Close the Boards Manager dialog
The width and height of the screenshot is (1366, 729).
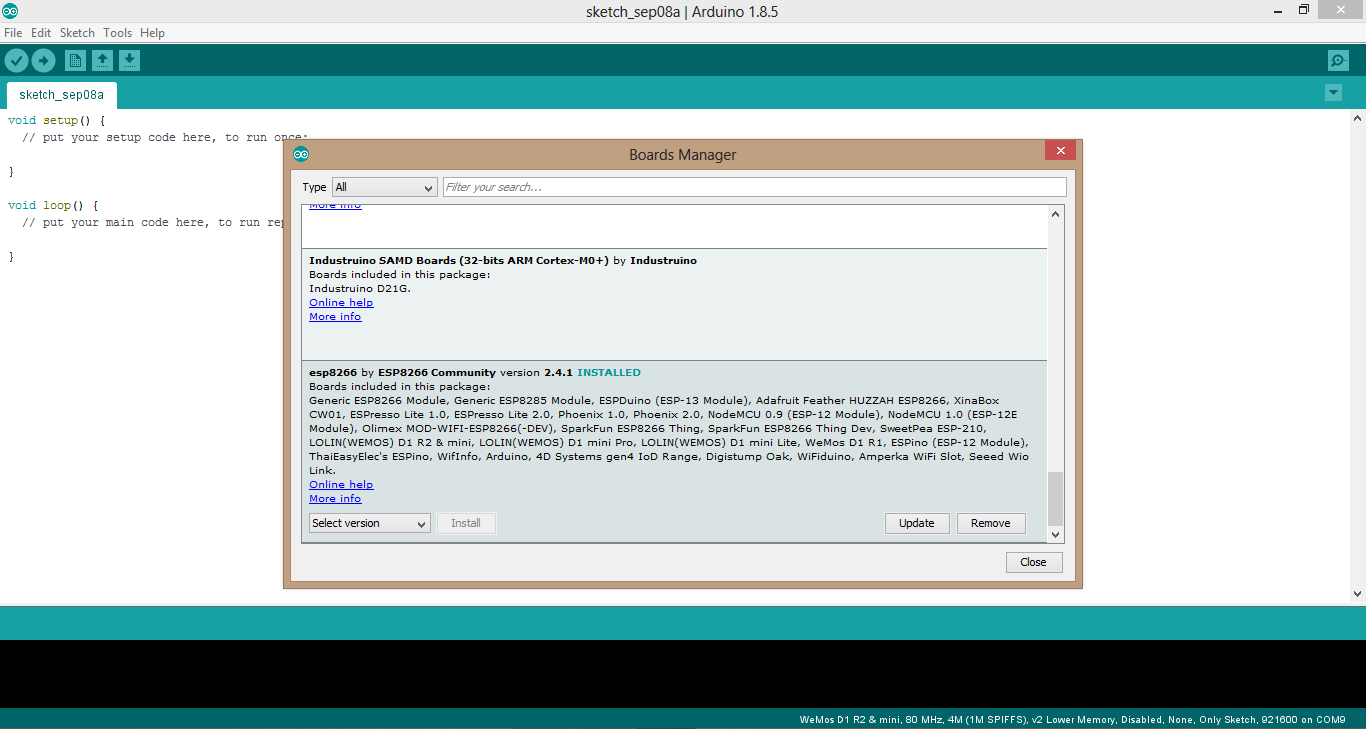tap(1033, 561)
